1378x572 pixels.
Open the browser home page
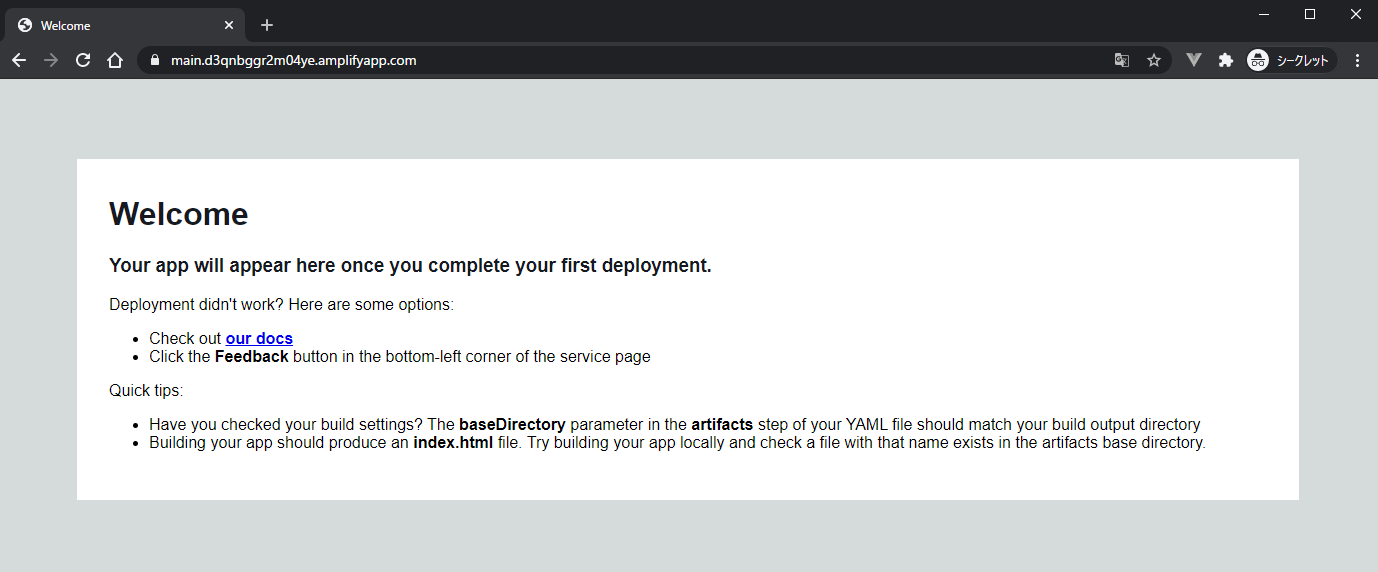point(115,60)
